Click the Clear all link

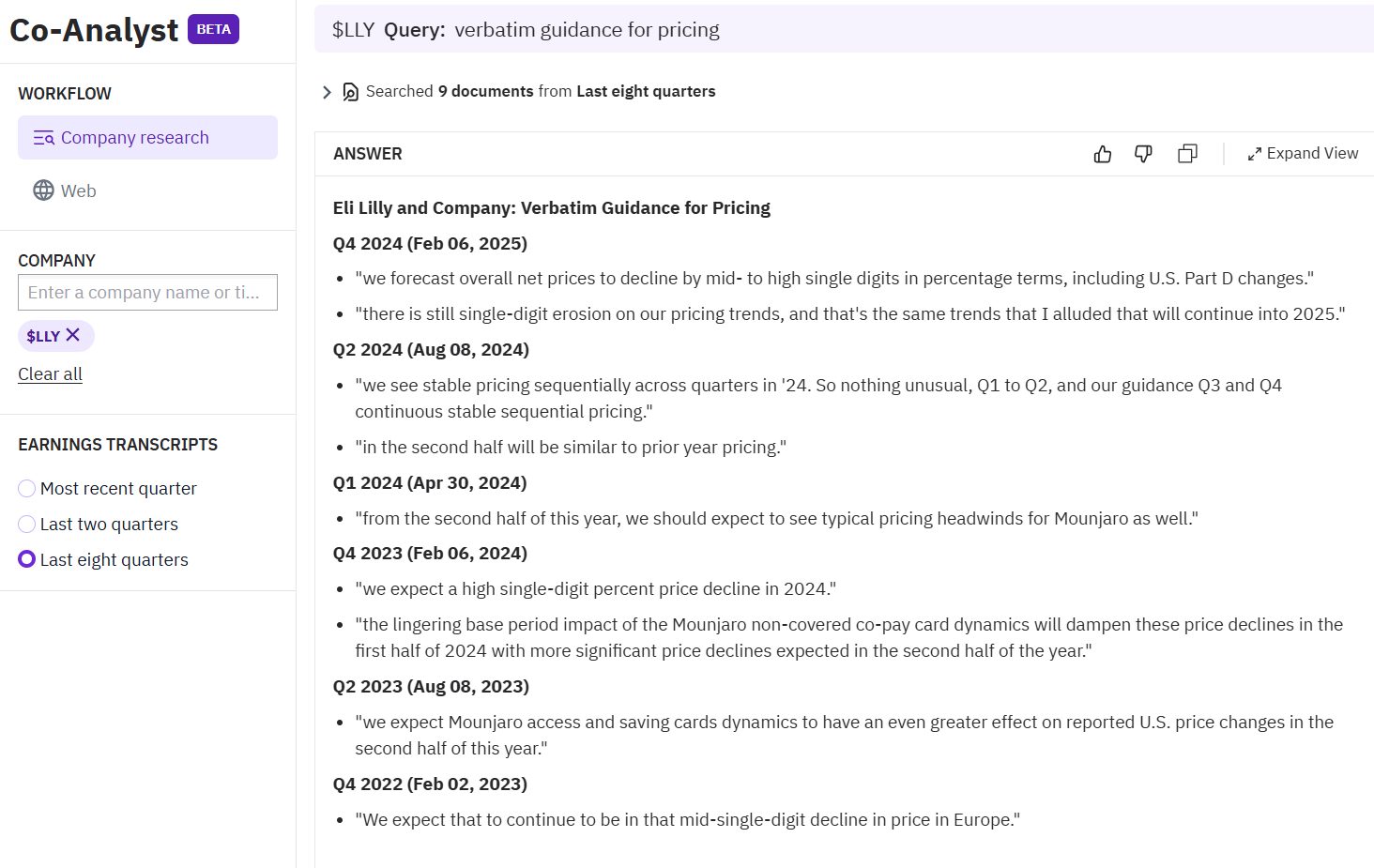[50, 373]
